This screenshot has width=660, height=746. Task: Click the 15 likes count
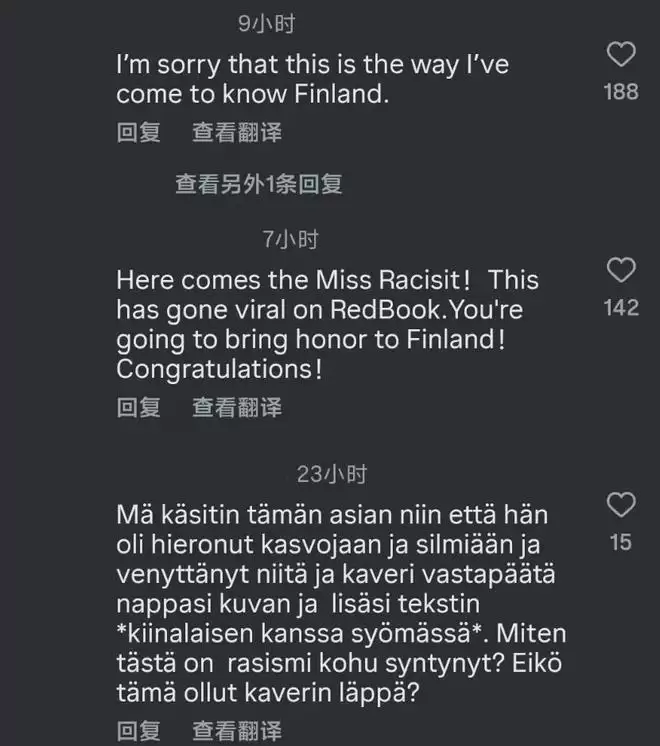[x=621, y=544]
